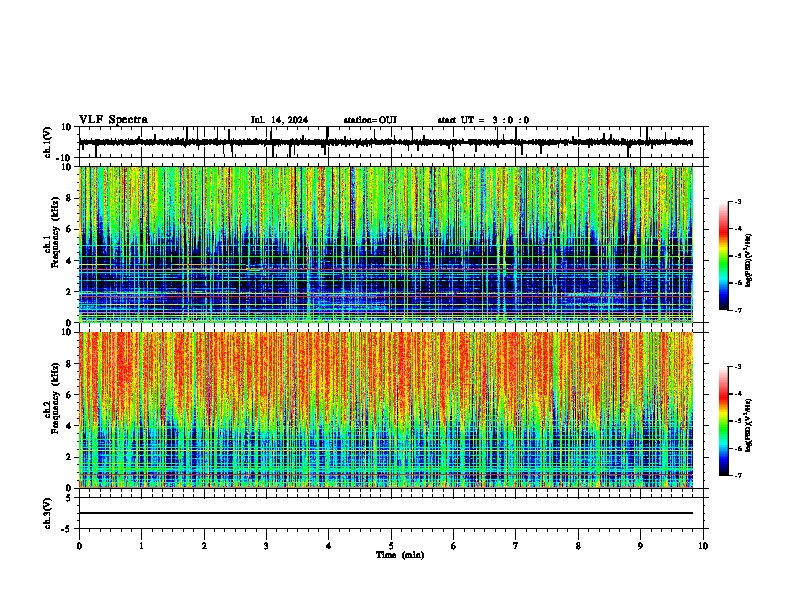Click time axis tick label "3"
792x612 pixels.
click(266, 546)
